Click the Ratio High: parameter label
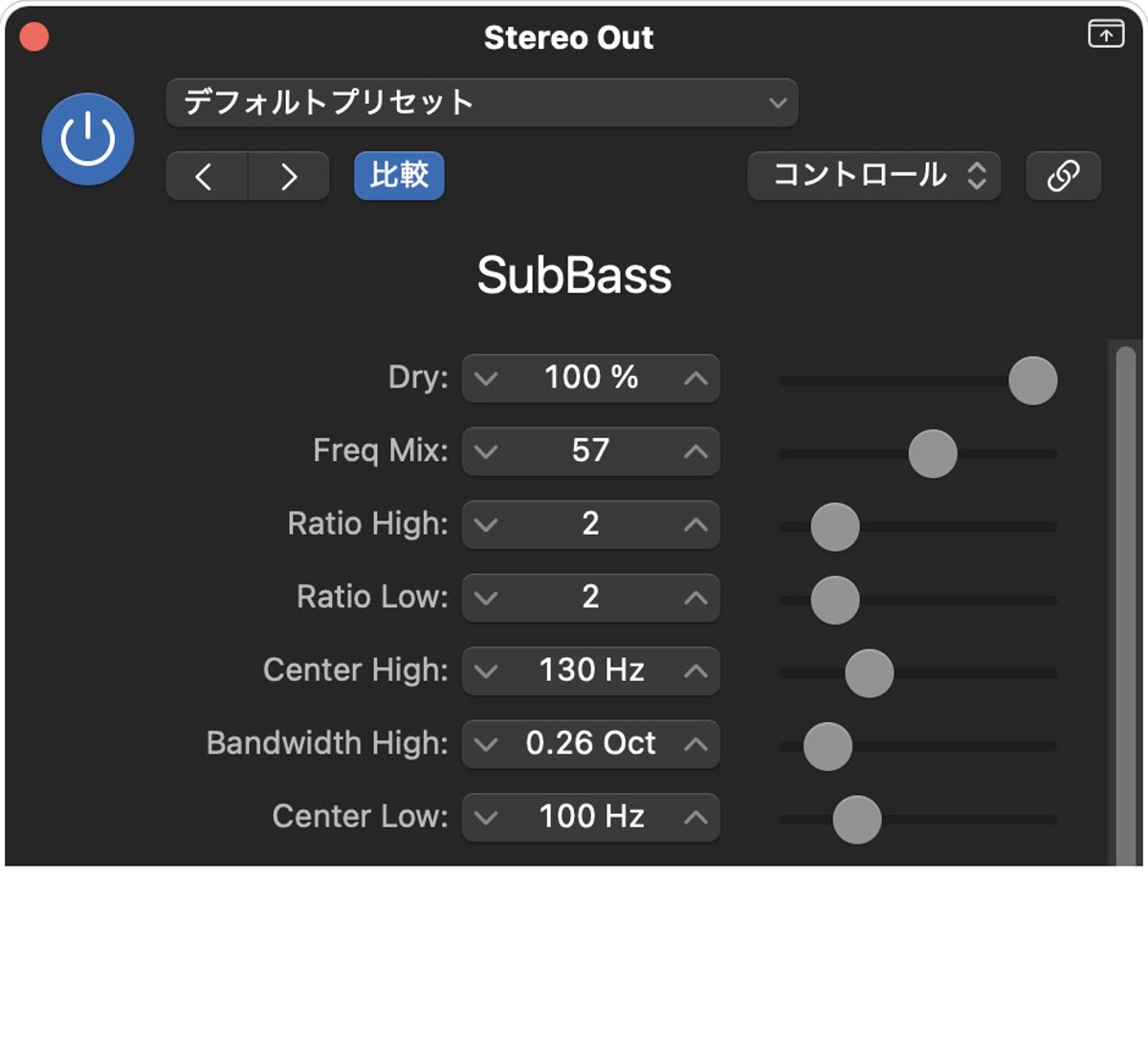 pyautogui.click(x=368, y=524)
